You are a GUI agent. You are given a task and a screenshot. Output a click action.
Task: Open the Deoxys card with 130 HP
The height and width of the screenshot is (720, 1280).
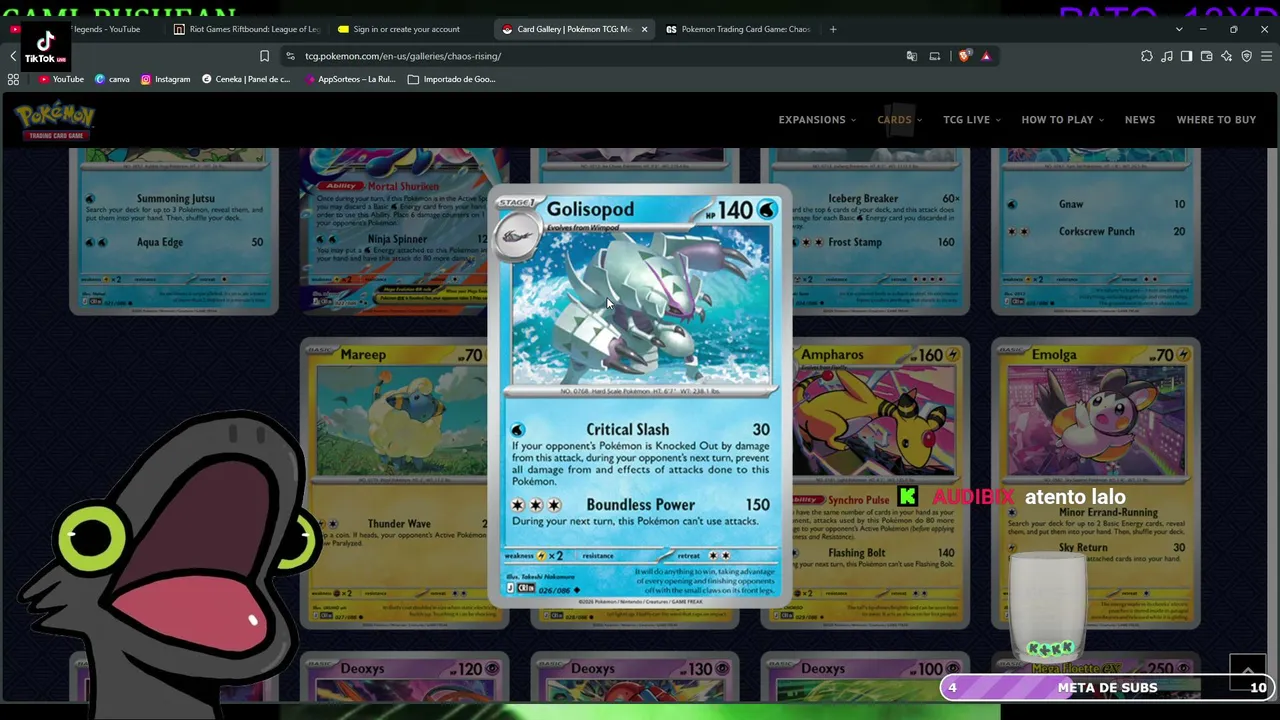(x=635, y=678)
